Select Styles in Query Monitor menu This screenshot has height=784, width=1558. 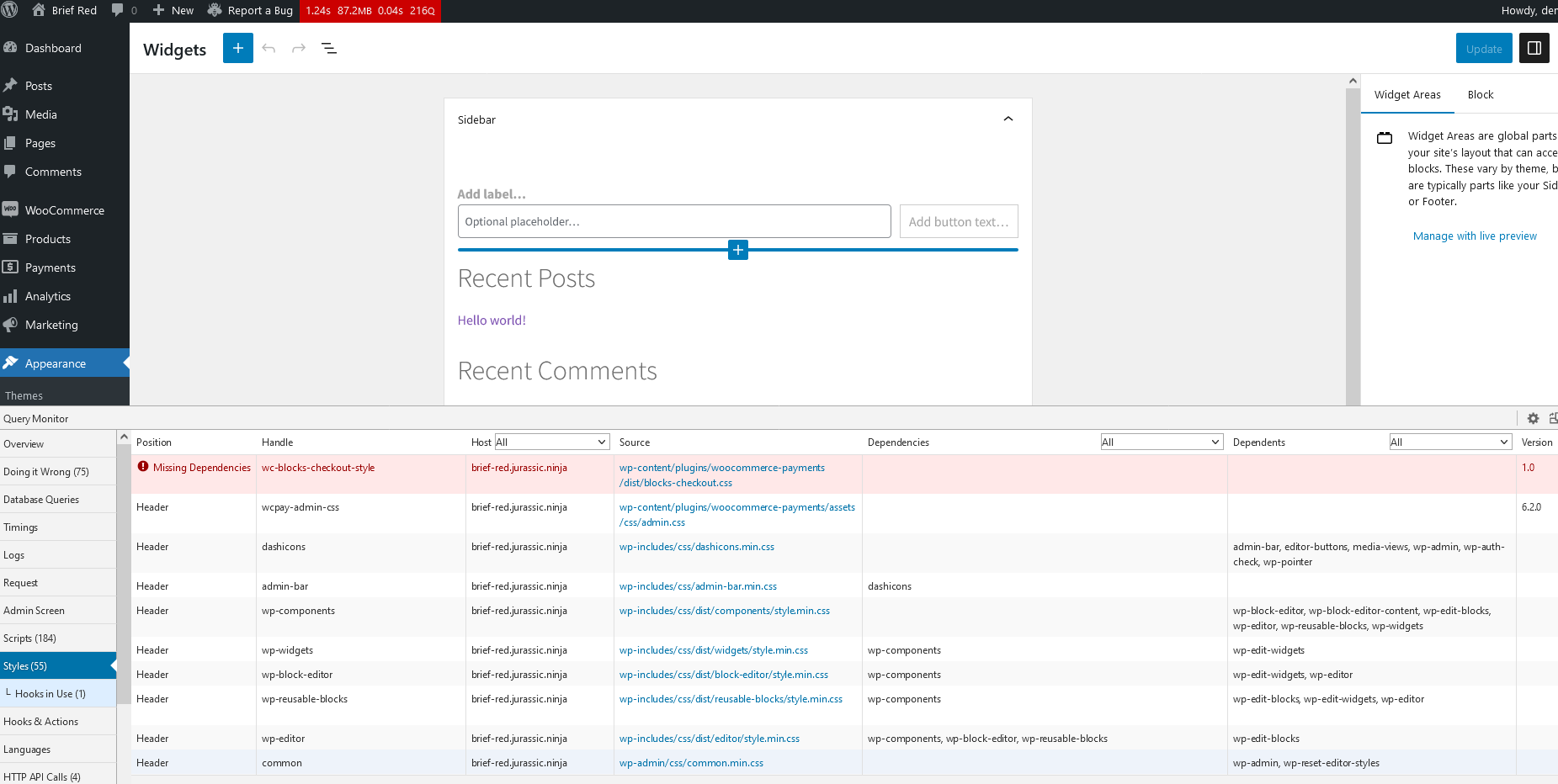point(25,665)
